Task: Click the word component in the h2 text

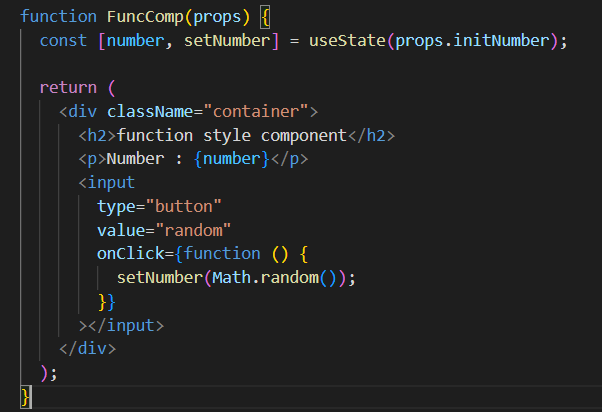Action: pos(304,136)
